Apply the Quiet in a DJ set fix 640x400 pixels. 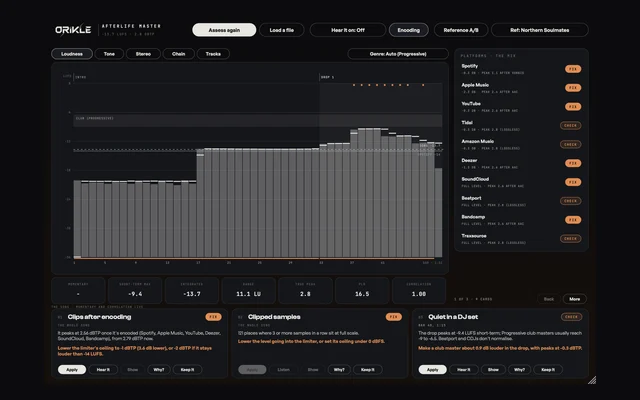pos(433,369)
